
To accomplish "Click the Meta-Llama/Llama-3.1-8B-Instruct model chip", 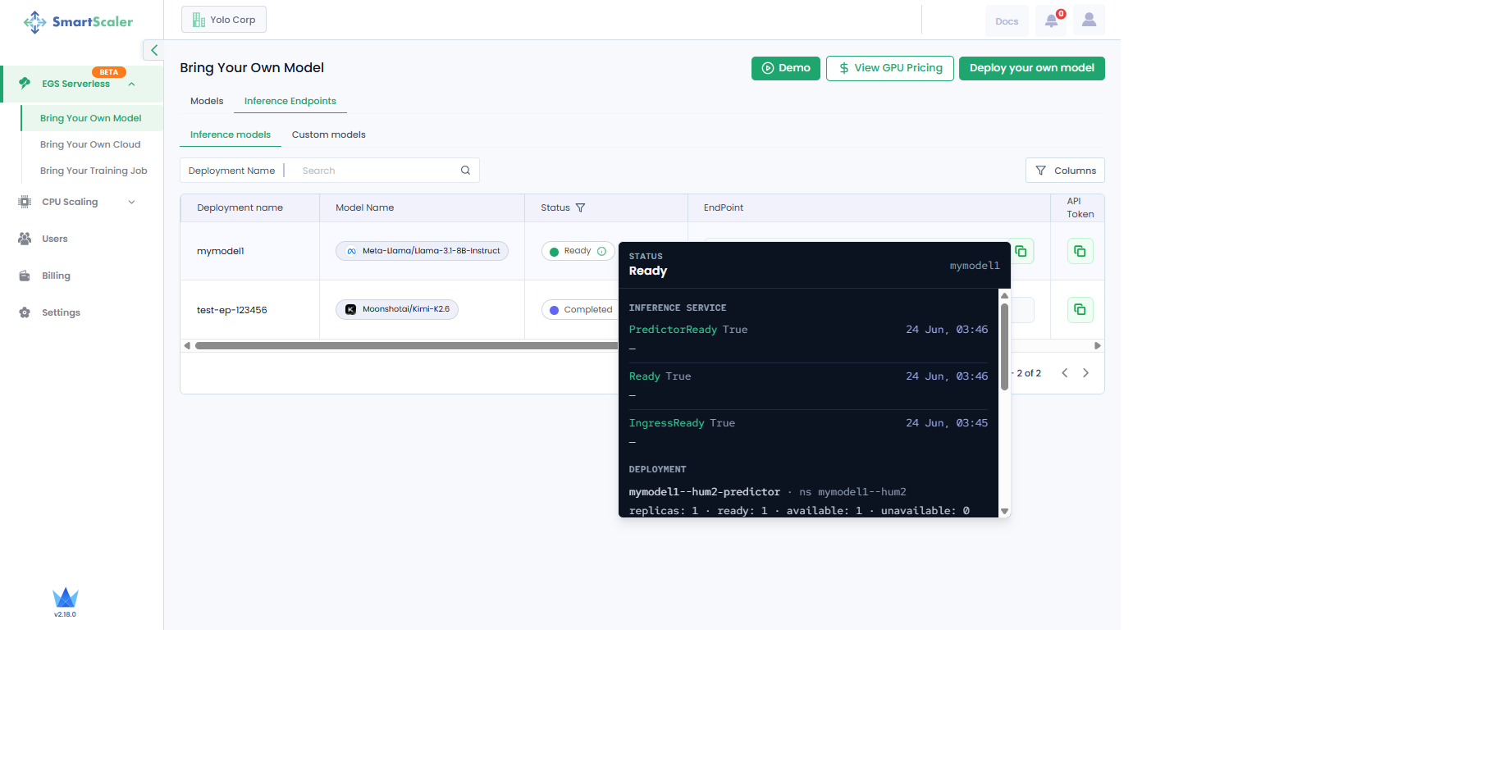I will tap(422, 251).
